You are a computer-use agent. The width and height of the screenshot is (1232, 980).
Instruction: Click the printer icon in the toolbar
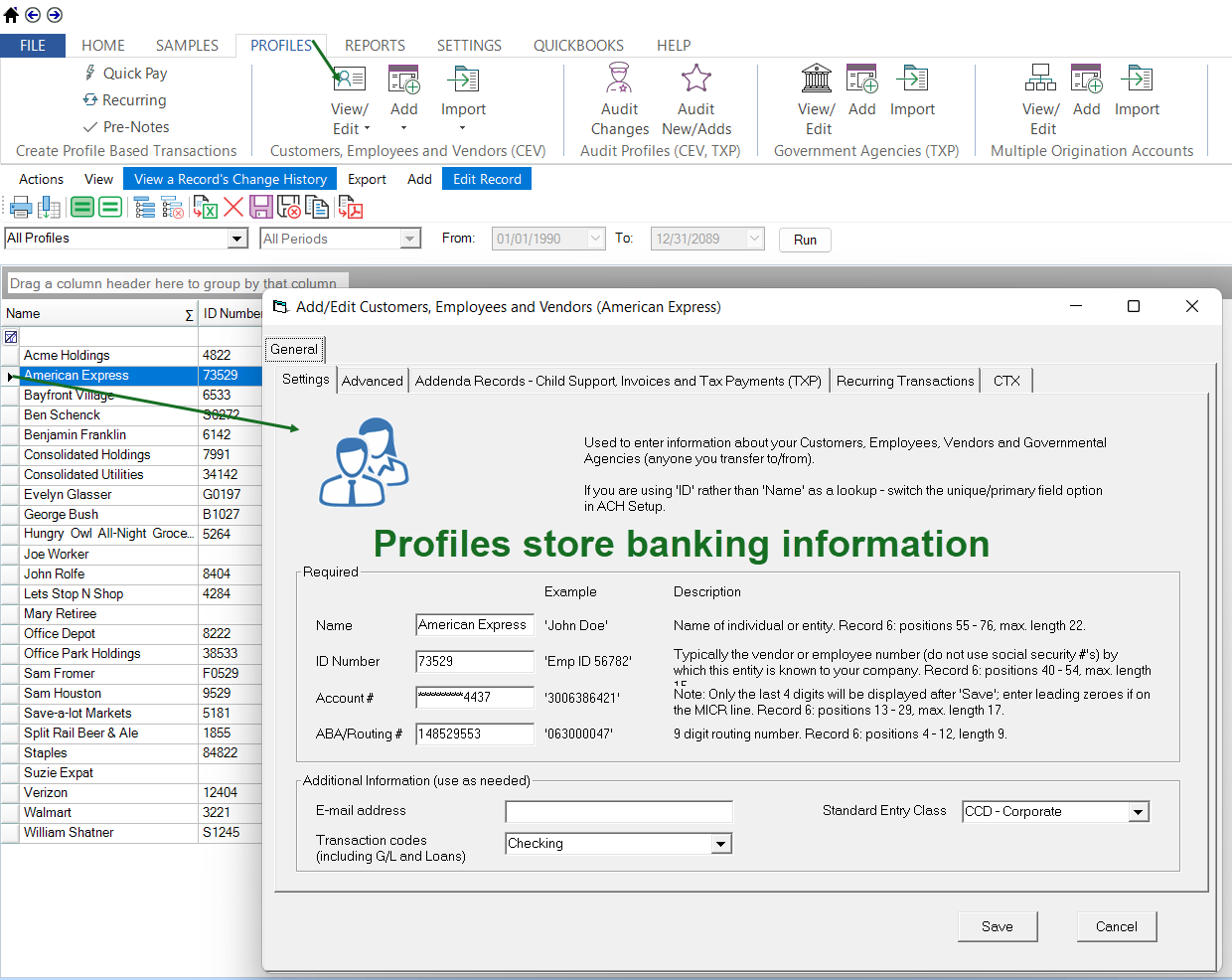tap(20, 207)
